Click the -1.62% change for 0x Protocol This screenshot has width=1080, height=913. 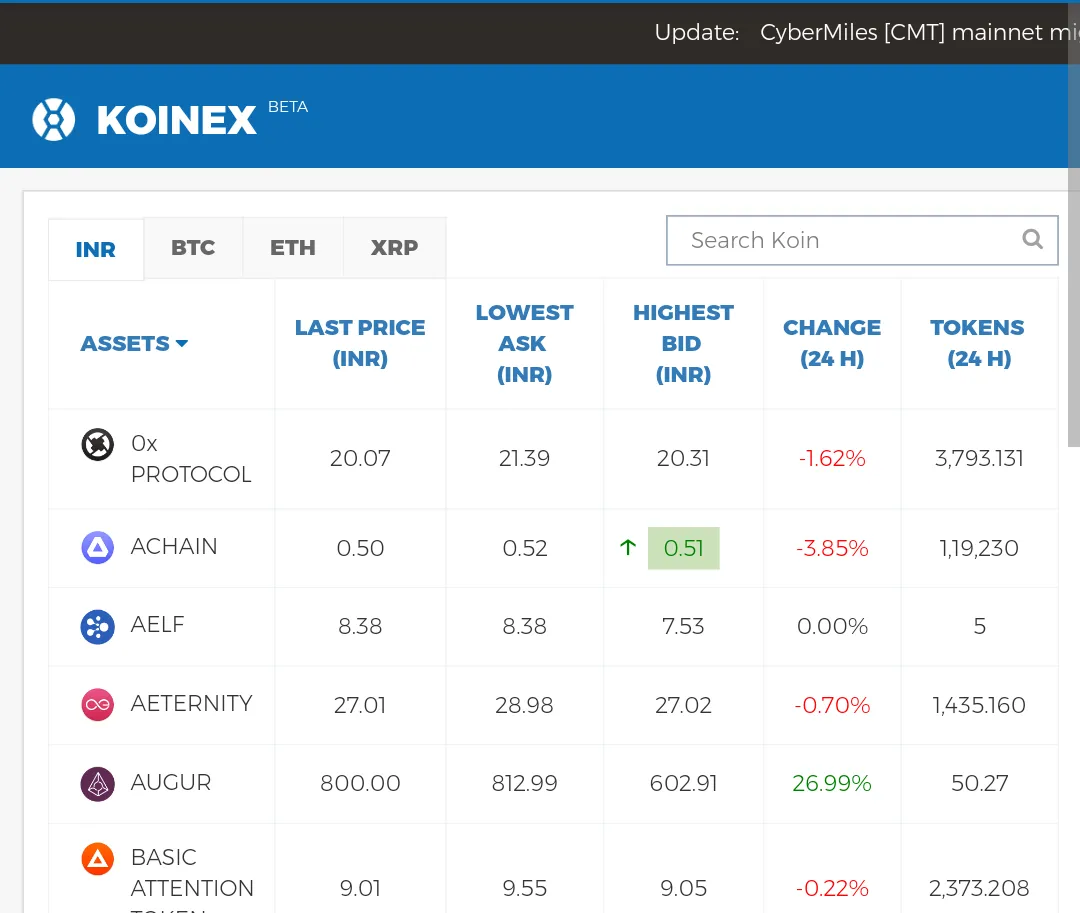point(832,458)
